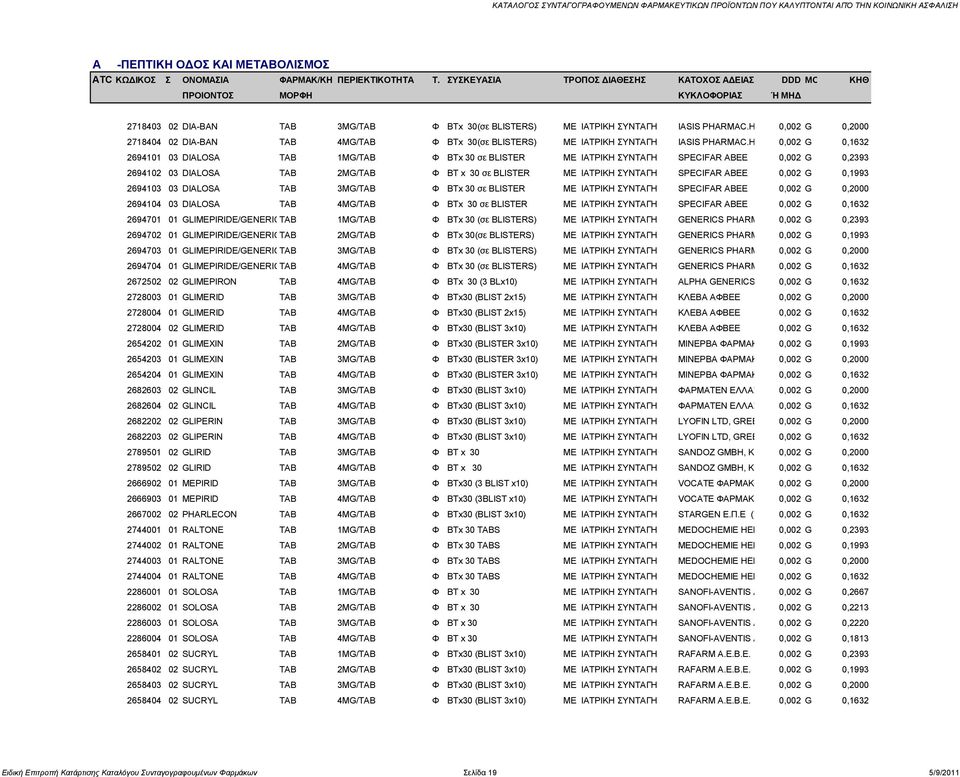Select code 2744001 RALTONE row

click(x=144, y=530)
